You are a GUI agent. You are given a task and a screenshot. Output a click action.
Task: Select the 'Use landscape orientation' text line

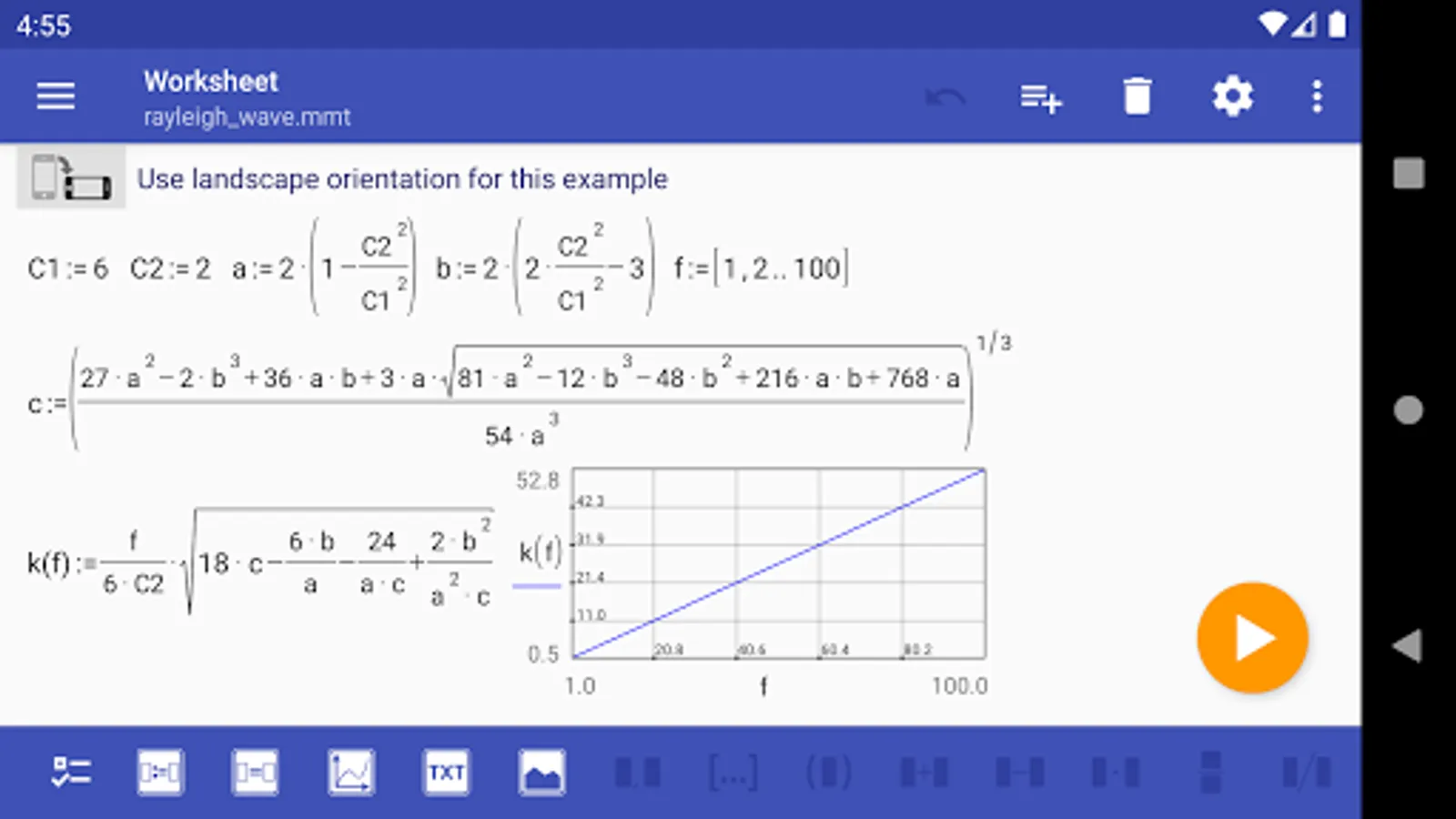point(401,179)
